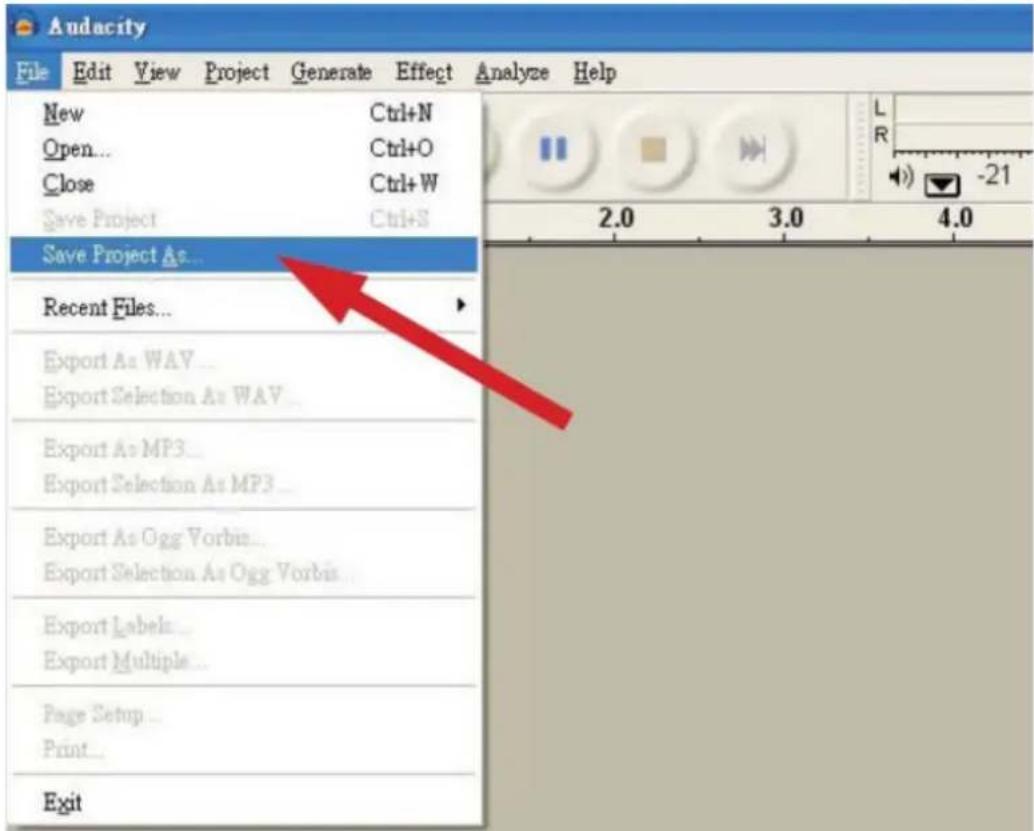Click the 3.0 mark on timeline ruler
The height and width of the screenshot is (831, 1034).
pos(785,218)
